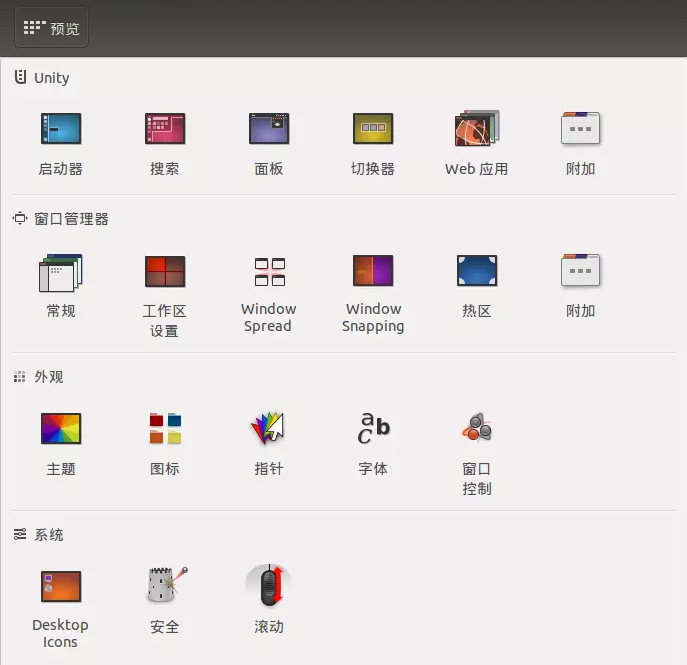Open the 图标 icons settings
The width and height of the screenshot is (687, 665).
[165, 428]
